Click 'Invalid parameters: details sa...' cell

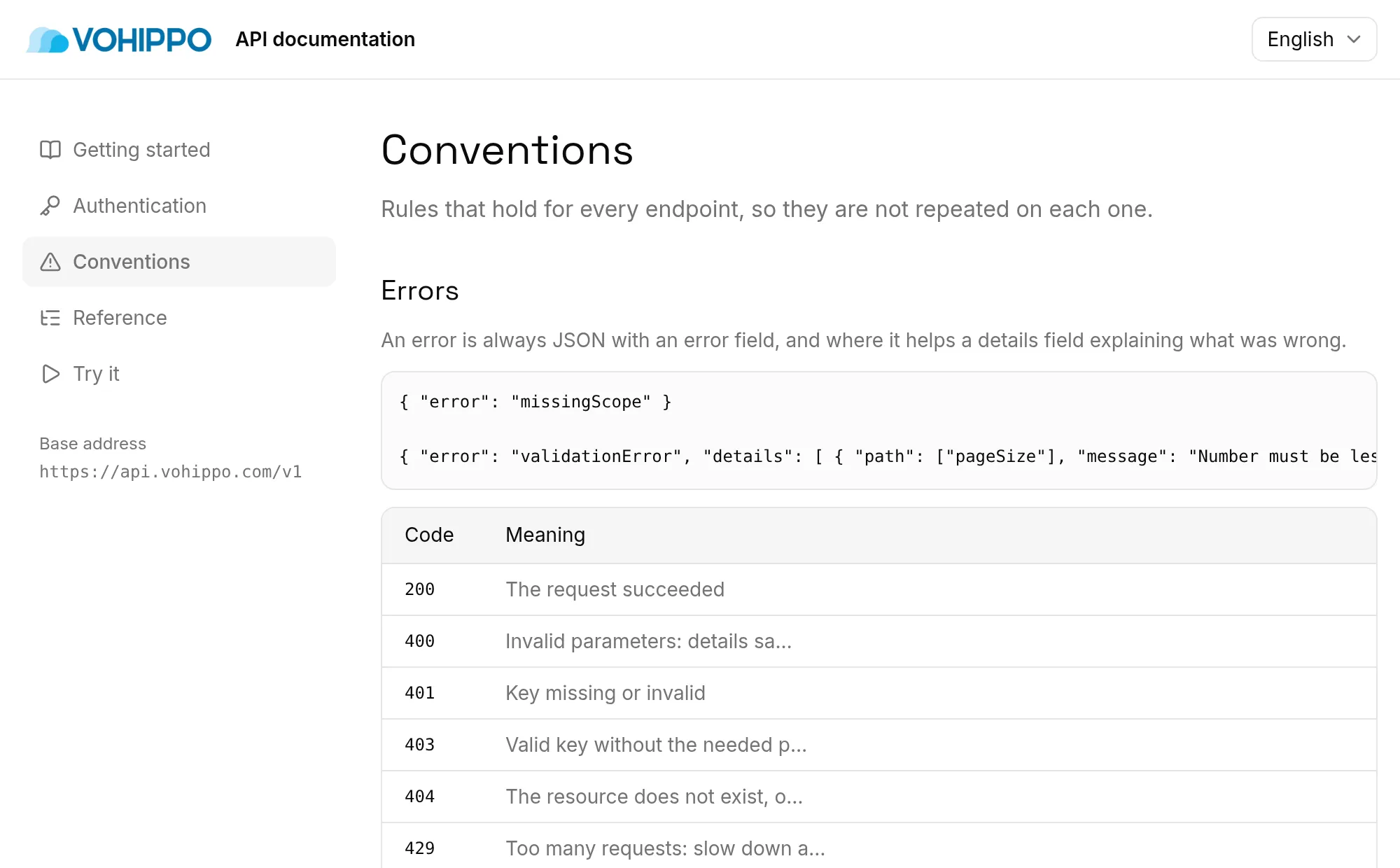coord(649,641)
